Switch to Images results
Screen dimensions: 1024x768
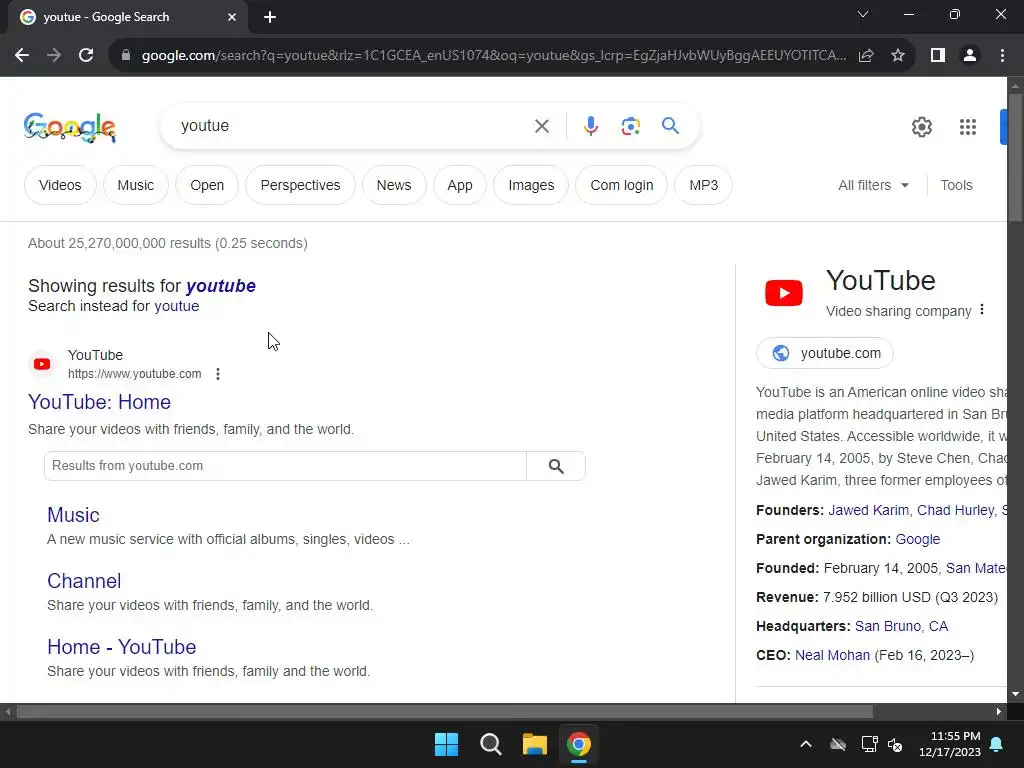coord(531,185)
